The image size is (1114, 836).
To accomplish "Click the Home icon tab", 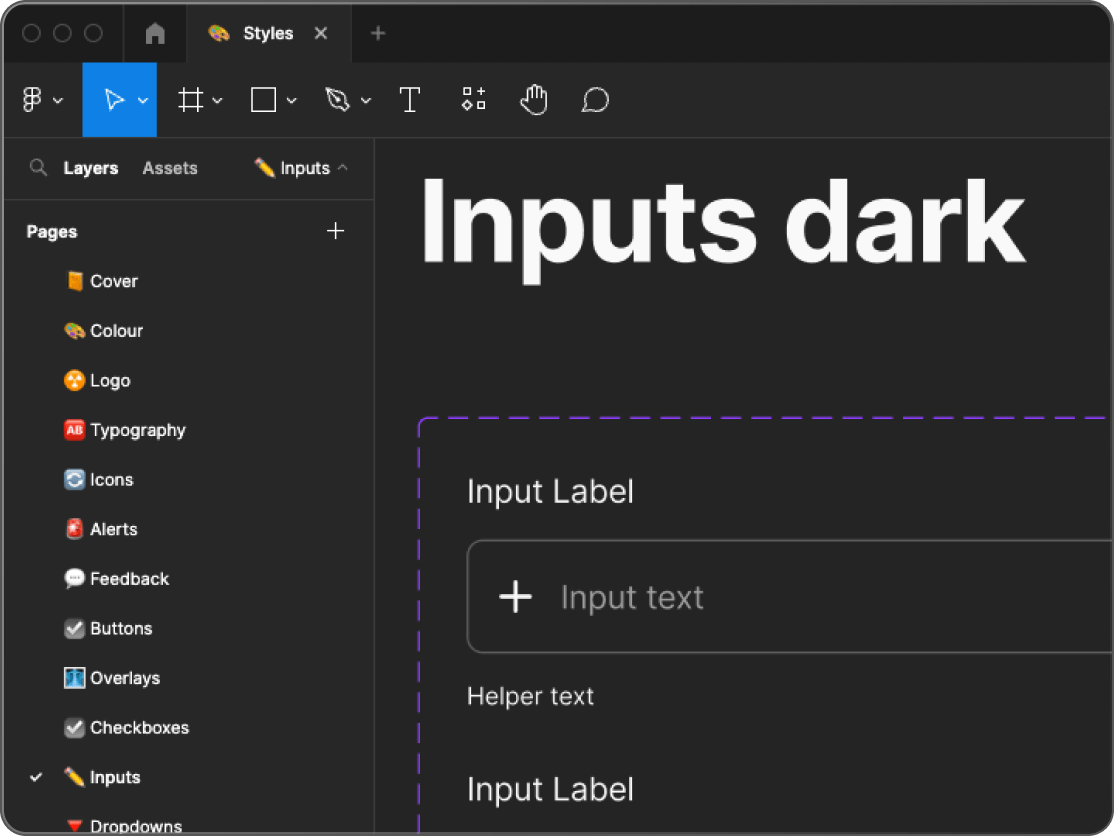I will pos(155,34).
